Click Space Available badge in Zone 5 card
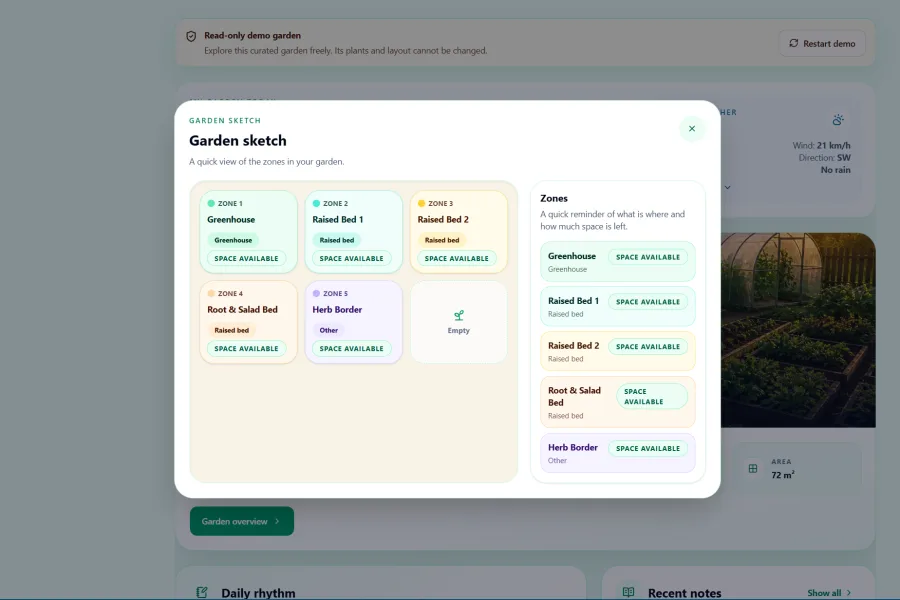 point(351,349)
